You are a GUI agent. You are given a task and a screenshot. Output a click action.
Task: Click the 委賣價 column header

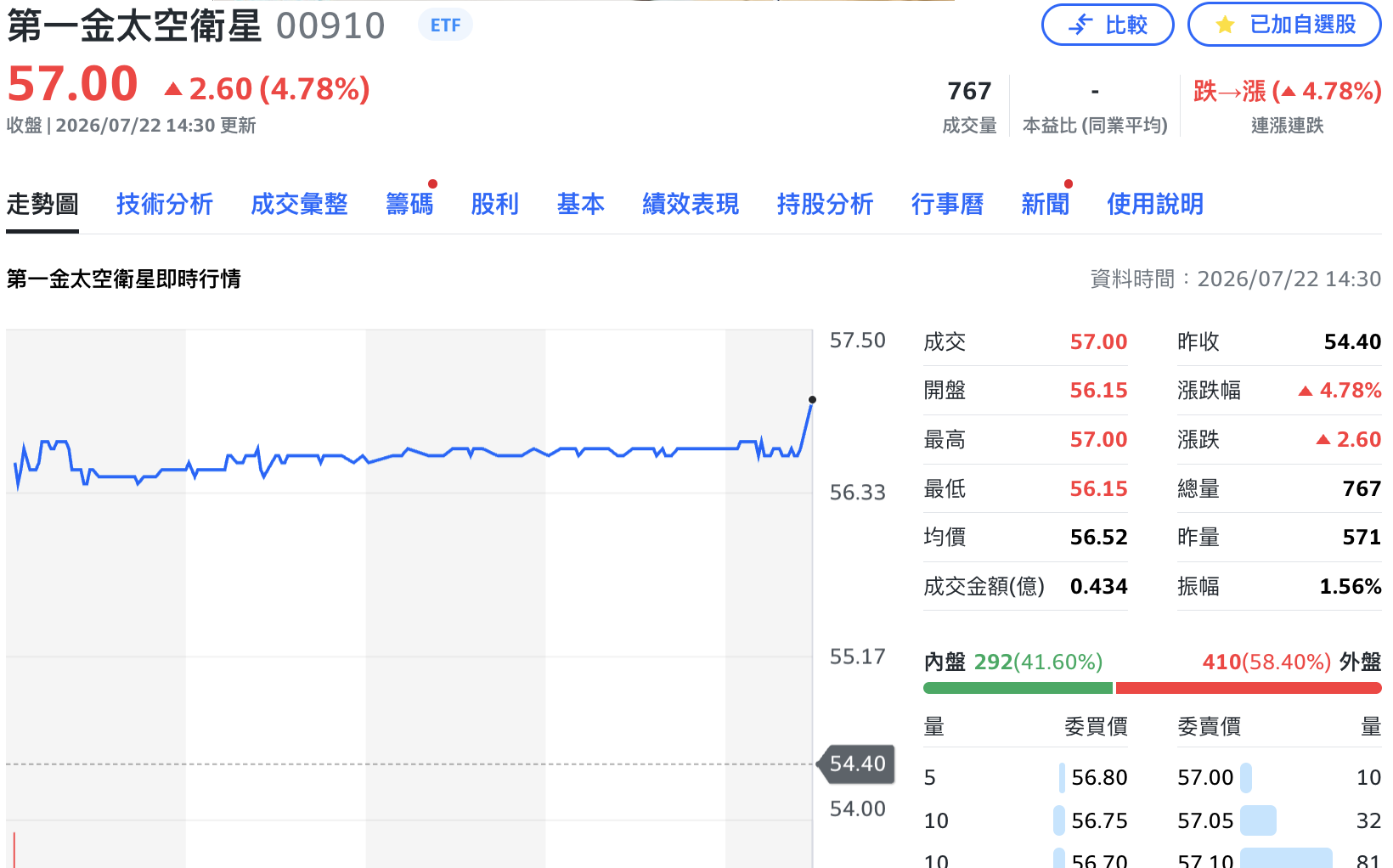[1209, 727]
